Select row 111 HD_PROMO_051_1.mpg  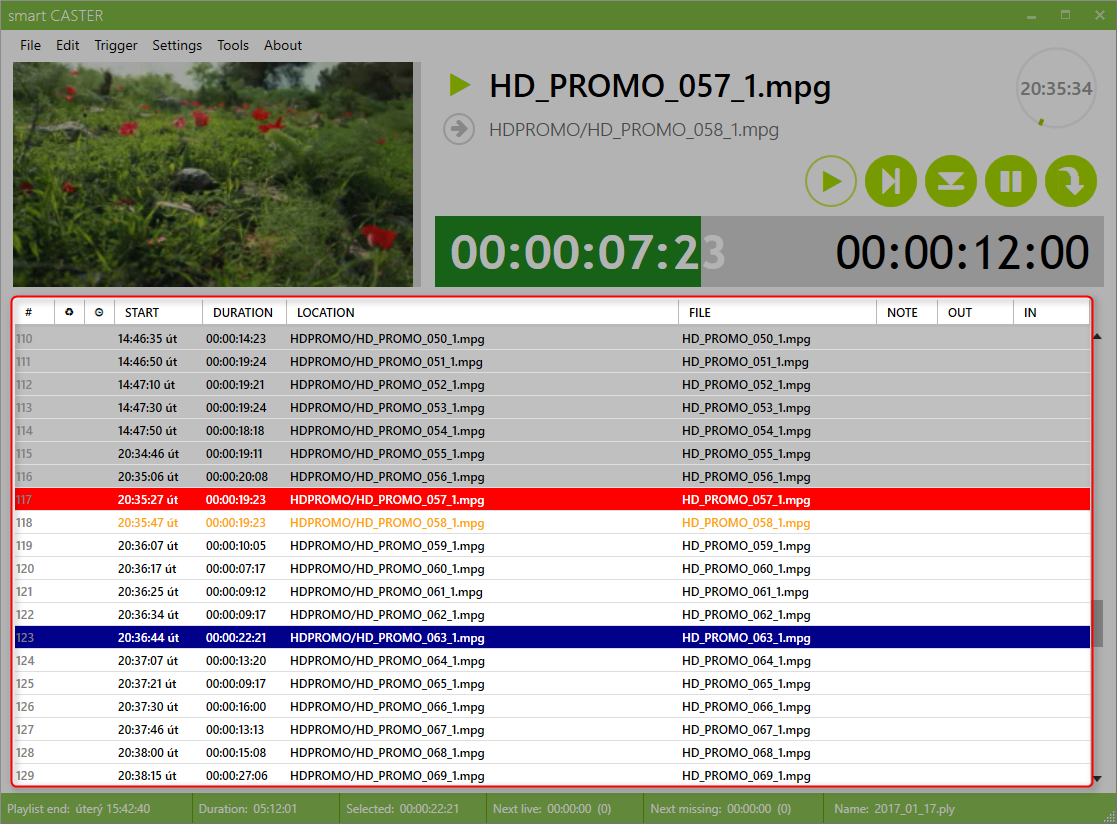552,361
